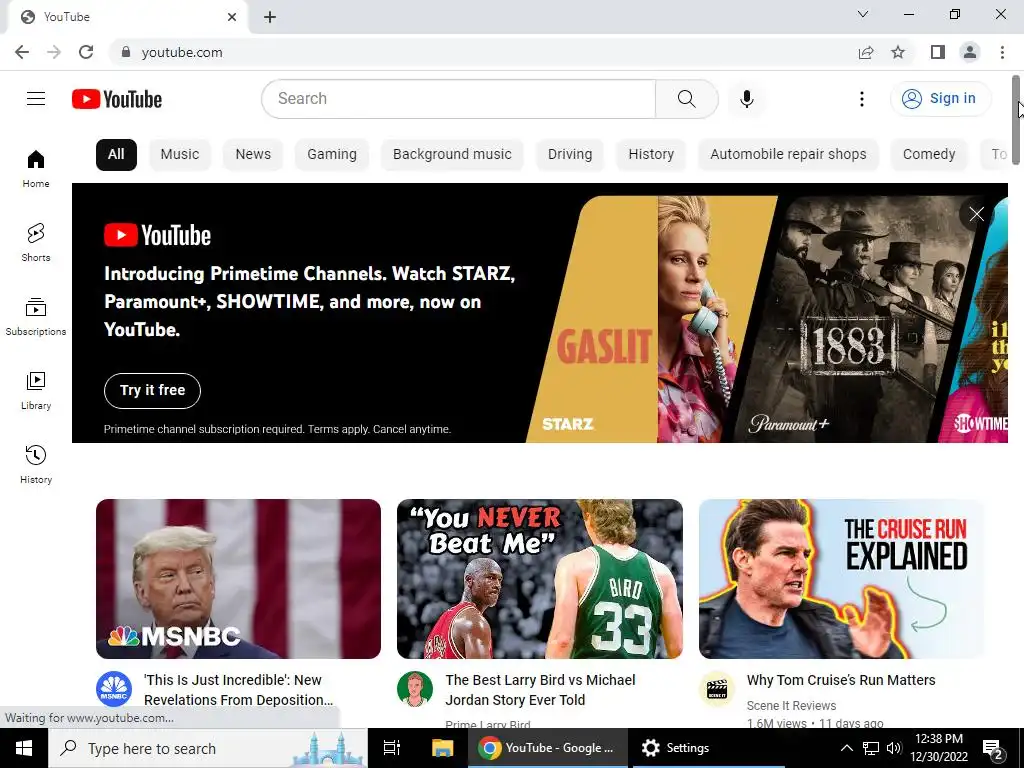Screen dimensions: 1024x768
Task: Close the YouTube browser tab
Action: pos(232,17)
